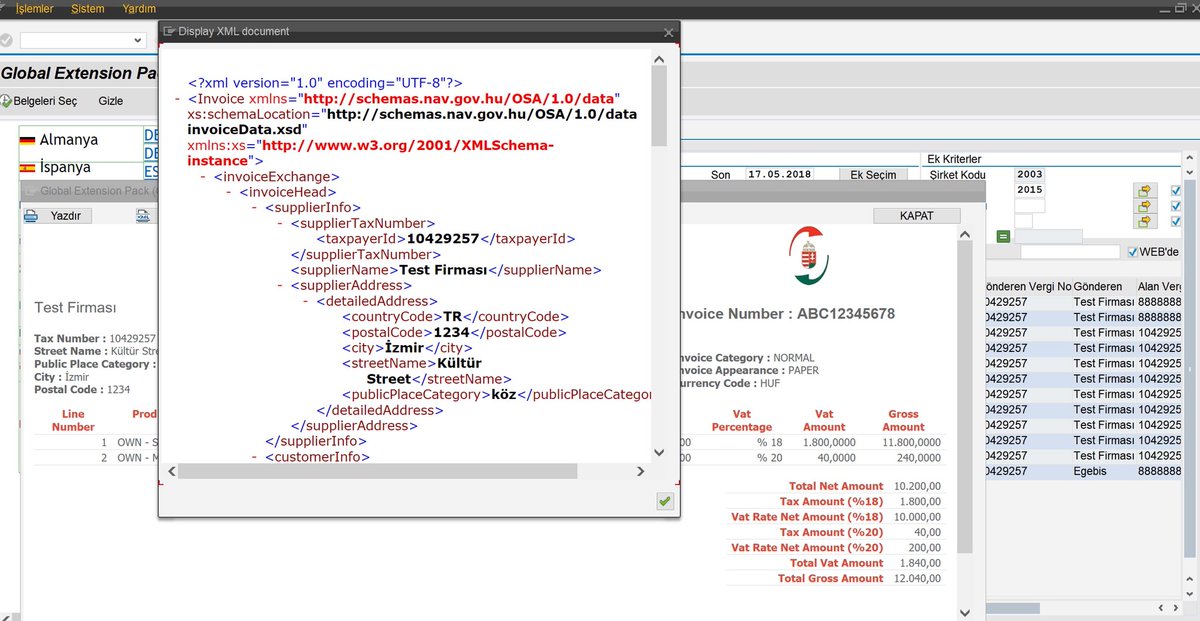Open the Yardım menu

[x=139, y=9]
